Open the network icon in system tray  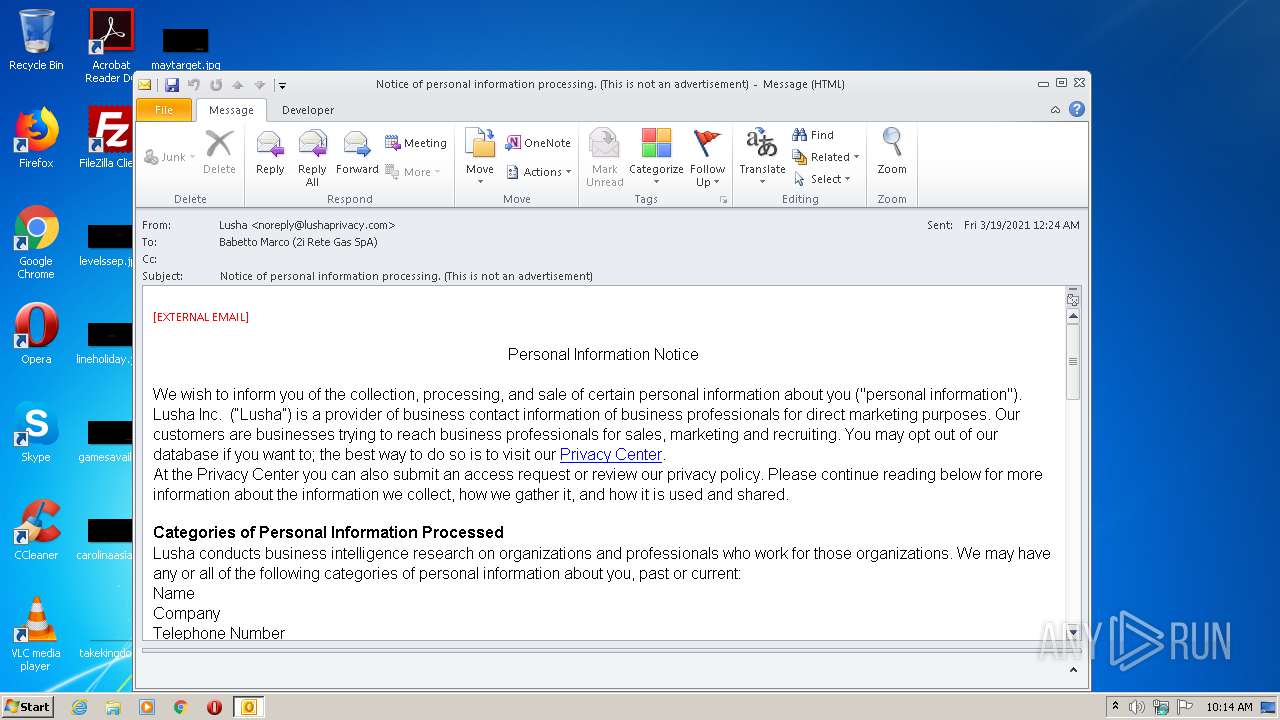pyautogui.click(x=1161, y=707)
